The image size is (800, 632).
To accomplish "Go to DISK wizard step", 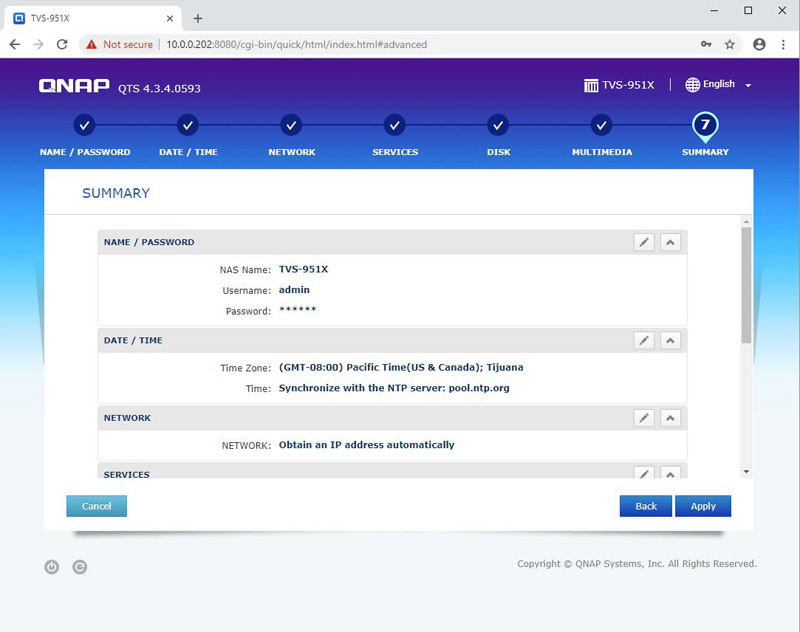I will click(x=498, y=125).
